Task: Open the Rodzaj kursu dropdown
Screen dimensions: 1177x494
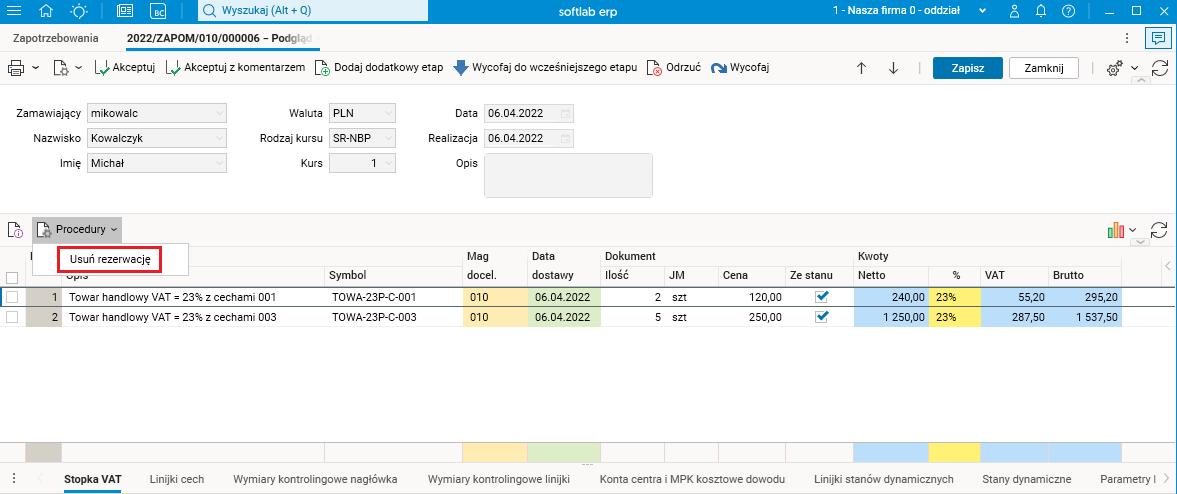Action: [388, 138]
